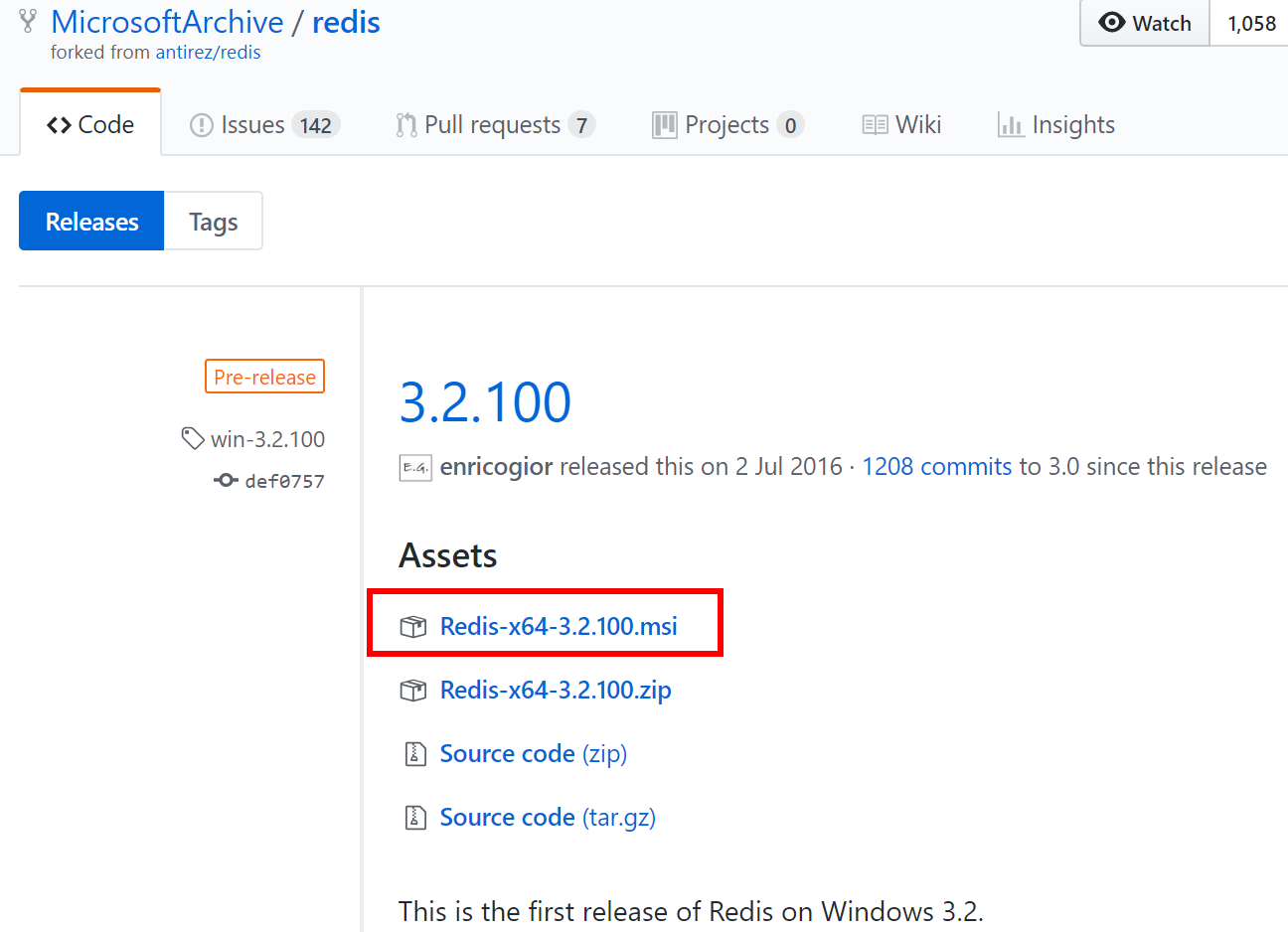Download Redis-x64-3.2.100.zip
The height and width of the screenshot is (932, 1288).
[x=556, y=690]
